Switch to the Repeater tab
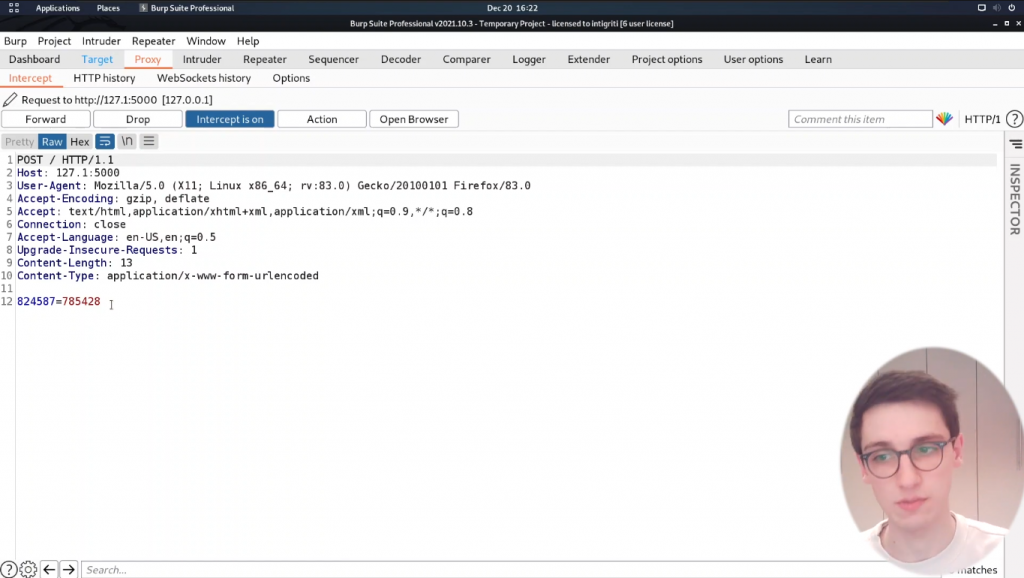Viewport: 1024px width, 578px height. click(264, 59)
